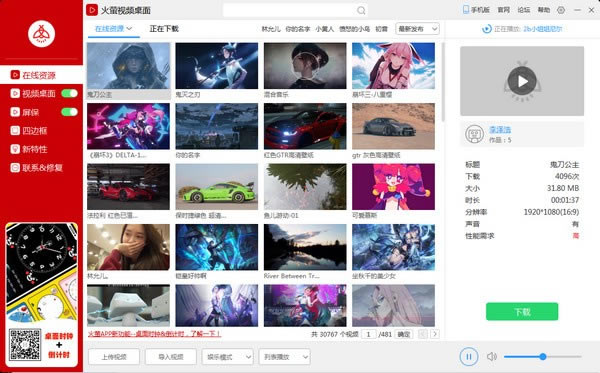Open the 帮助 link
Viewport: 600px width, 373px height.
[544, 10]
